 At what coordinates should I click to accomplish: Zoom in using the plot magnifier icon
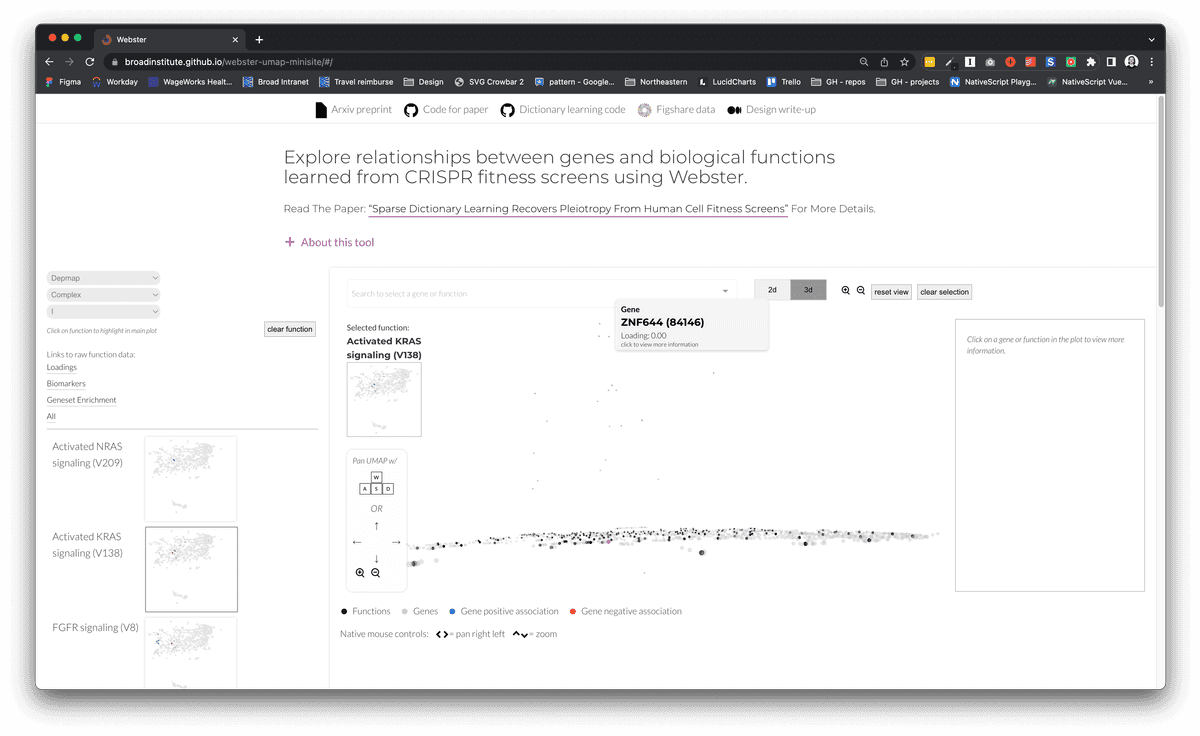pyautogui.click(x=845, y=291)
